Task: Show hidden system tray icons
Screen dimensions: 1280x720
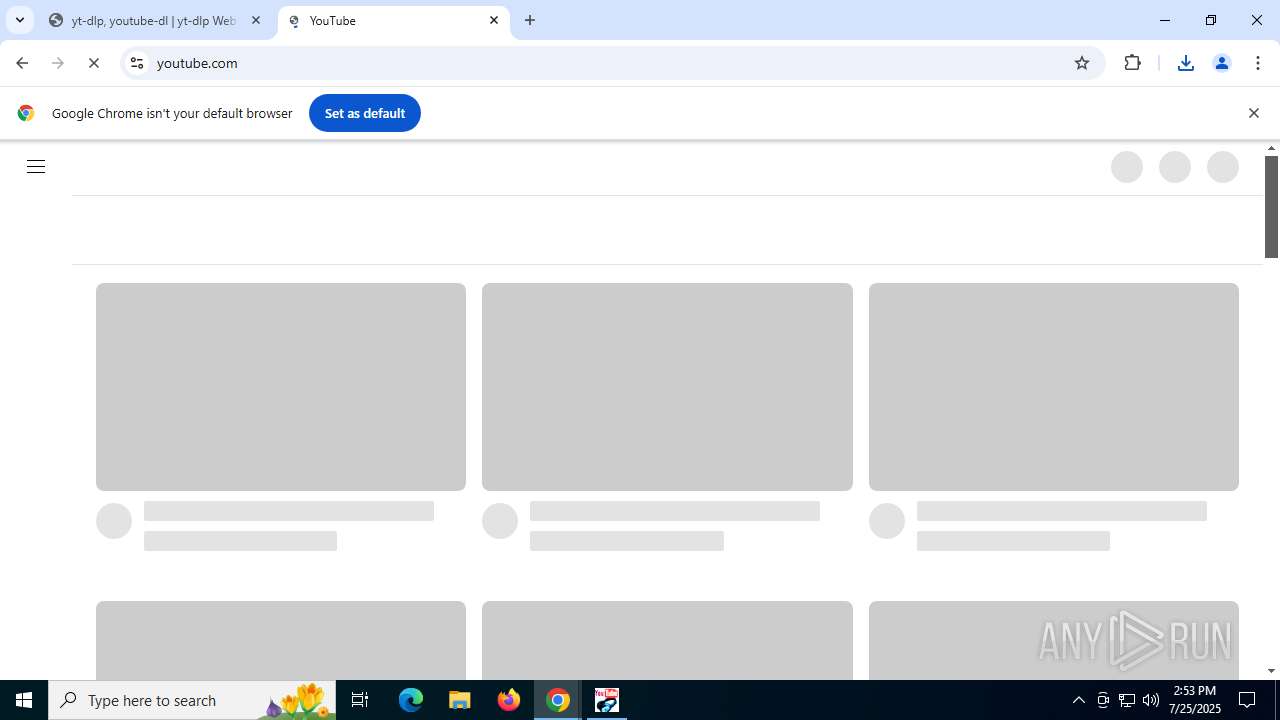Action: (1078, 700)
